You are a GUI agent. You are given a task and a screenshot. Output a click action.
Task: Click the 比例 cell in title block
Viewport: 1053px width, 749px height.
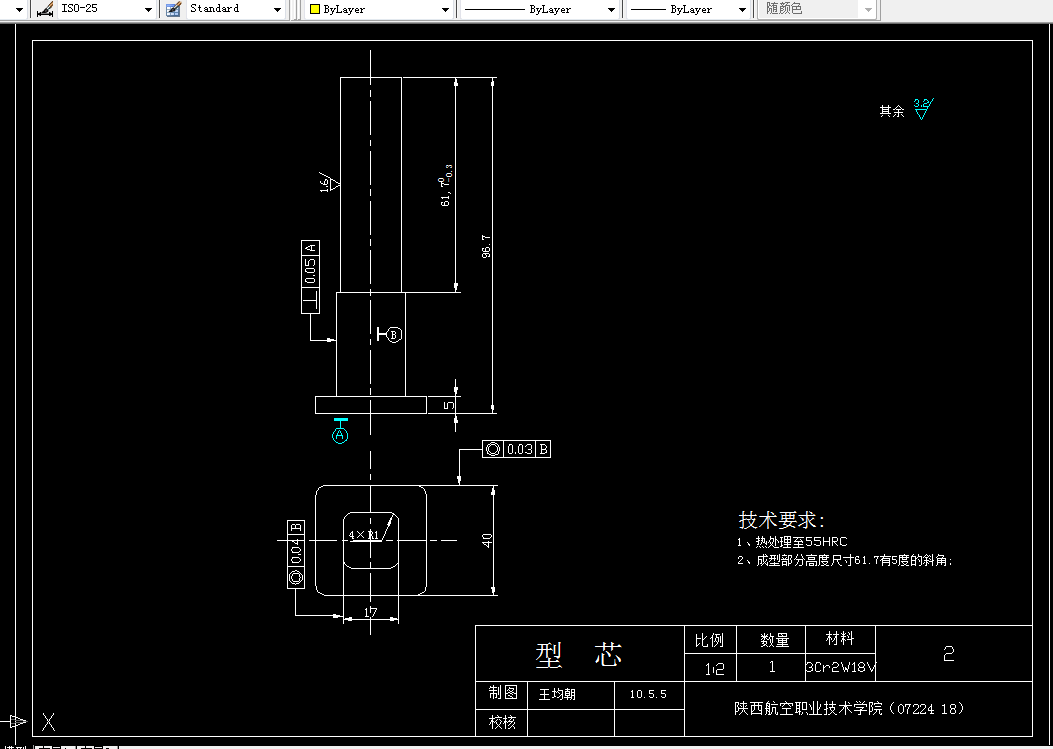pyautogui.click(x=710, y=640)
